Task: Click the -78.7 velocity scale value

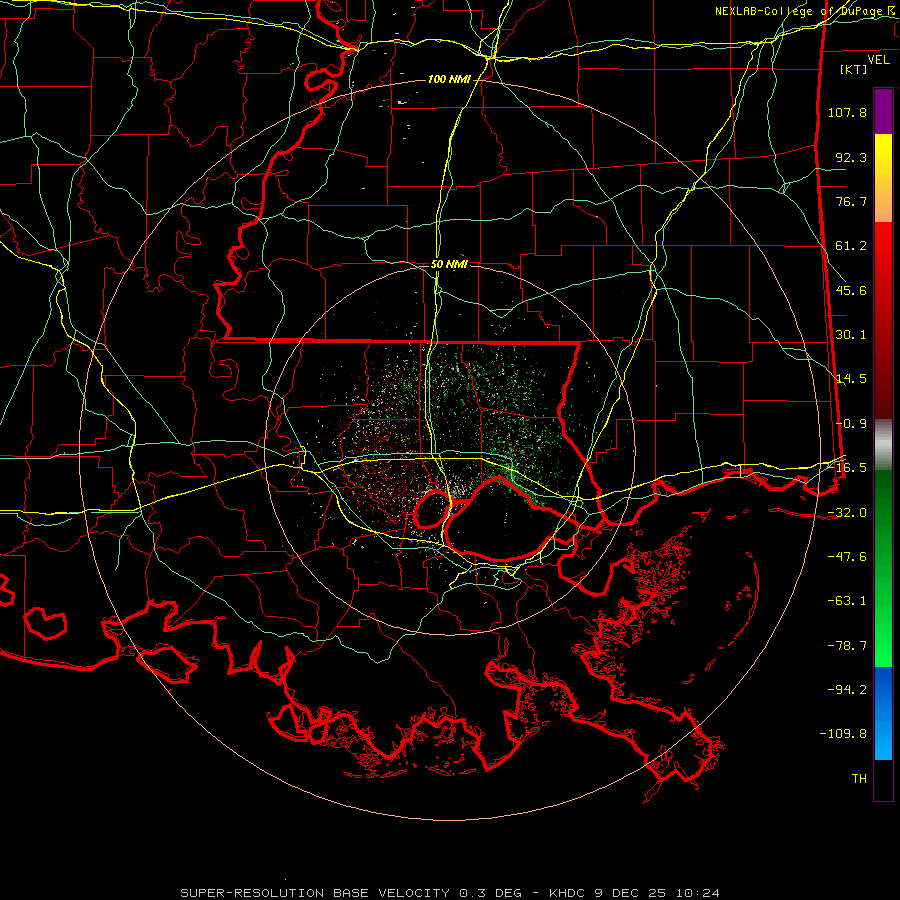Action: point(847,646)
